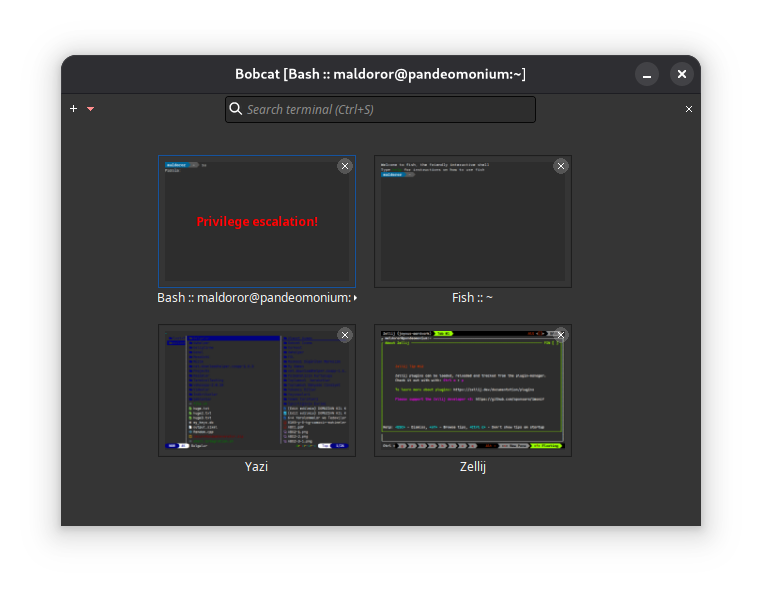Open the red dropdown arrow beside the plus icon
The image size is (762, 593).
[x=90, y=109]
